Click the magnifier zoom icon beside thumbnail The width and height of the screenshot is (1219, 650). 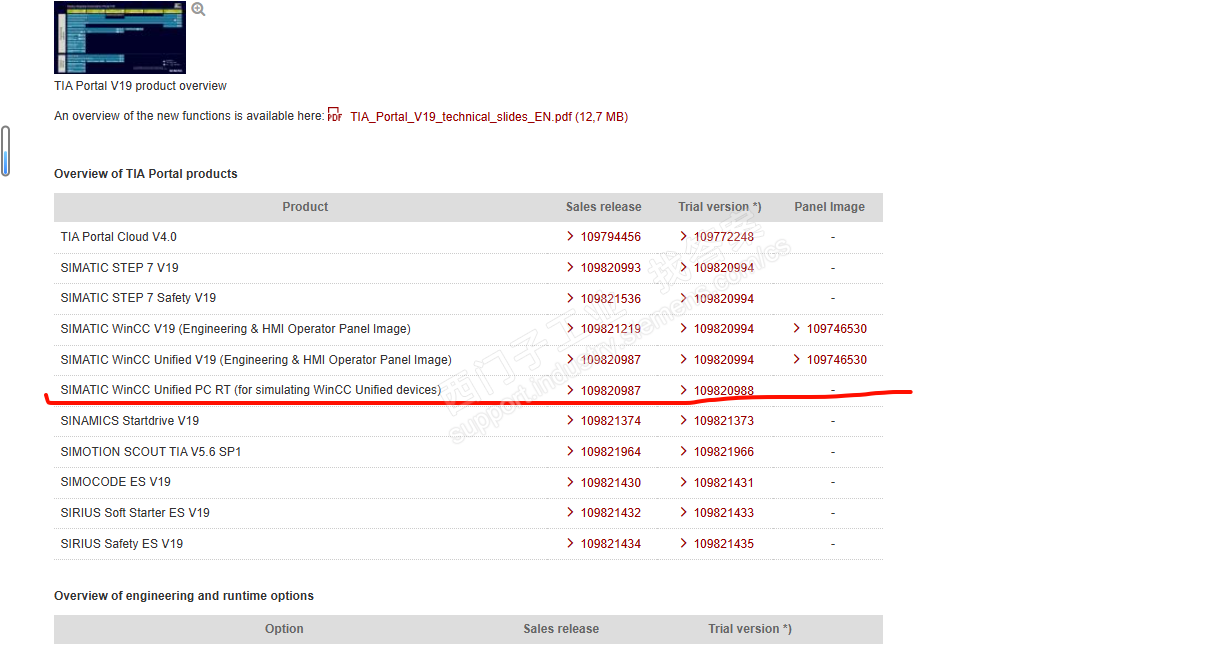(198, 9)
